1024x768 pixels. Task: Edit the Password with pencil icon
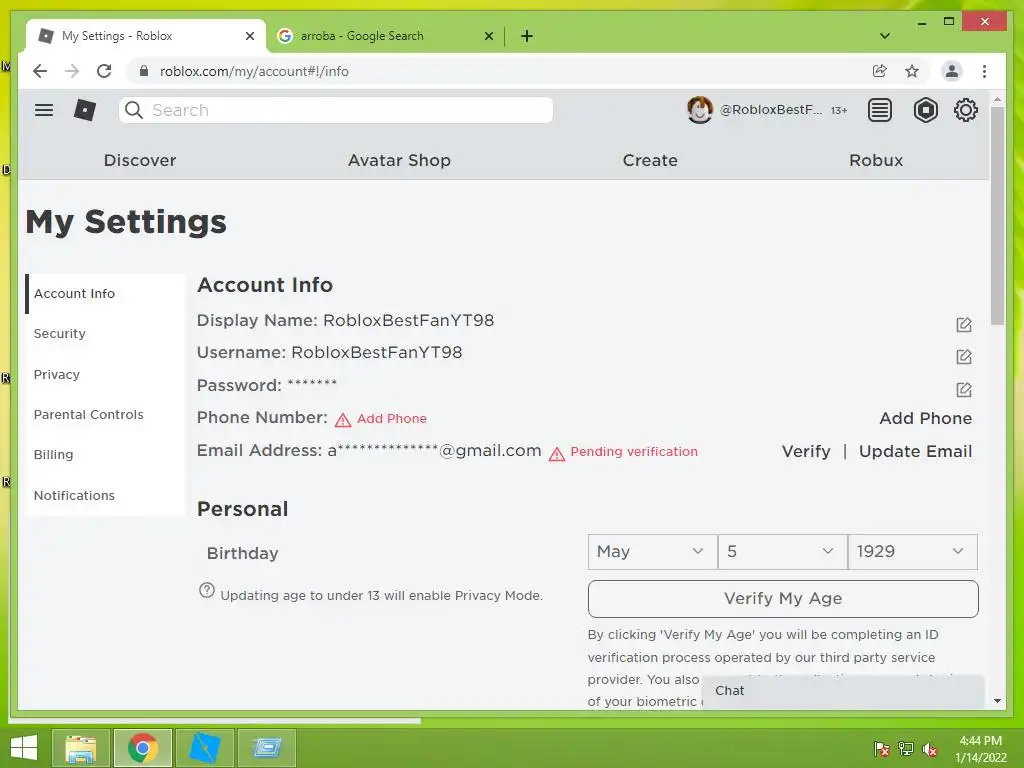point(964,389)
